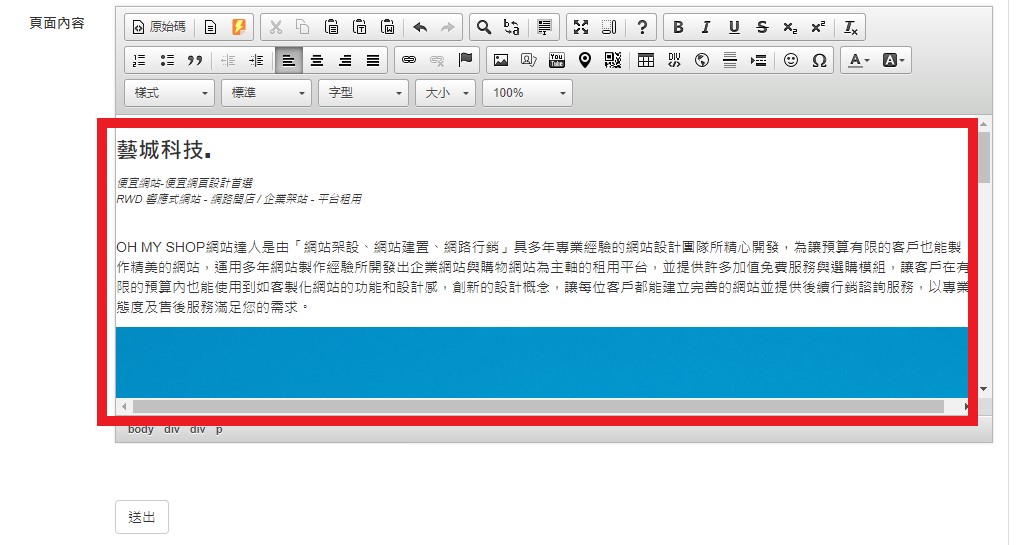Click the remove formatting icon

851,27
